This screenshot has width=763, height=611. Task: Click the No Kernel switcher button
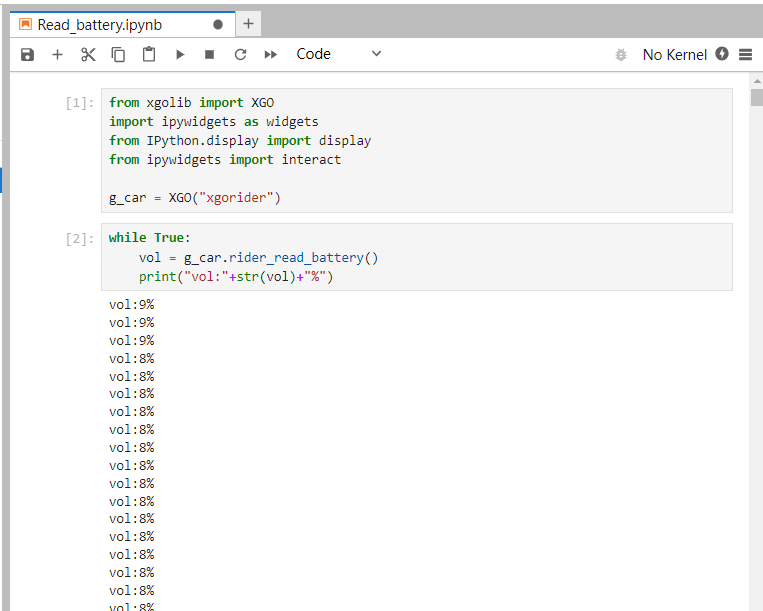[x=674, y=54]
